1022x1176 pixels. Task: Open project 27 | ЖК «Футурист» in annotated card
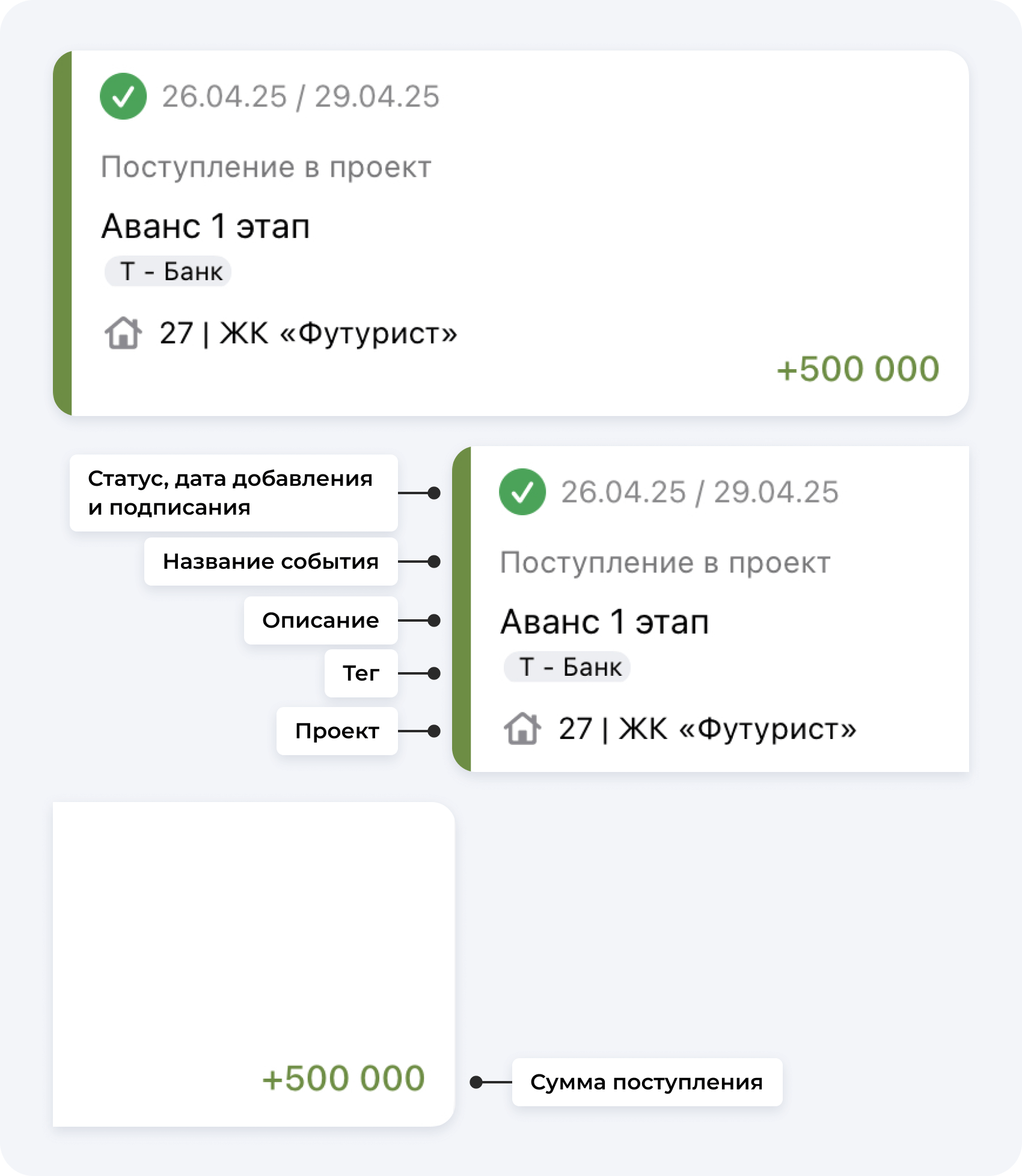708,729
